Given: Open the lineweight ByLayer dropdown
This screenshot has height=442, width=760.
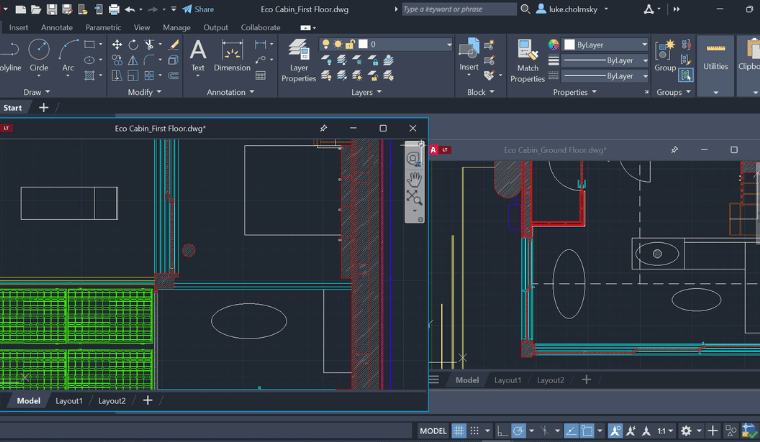Looking at the screenshot, I should click(x=605, y=60).
